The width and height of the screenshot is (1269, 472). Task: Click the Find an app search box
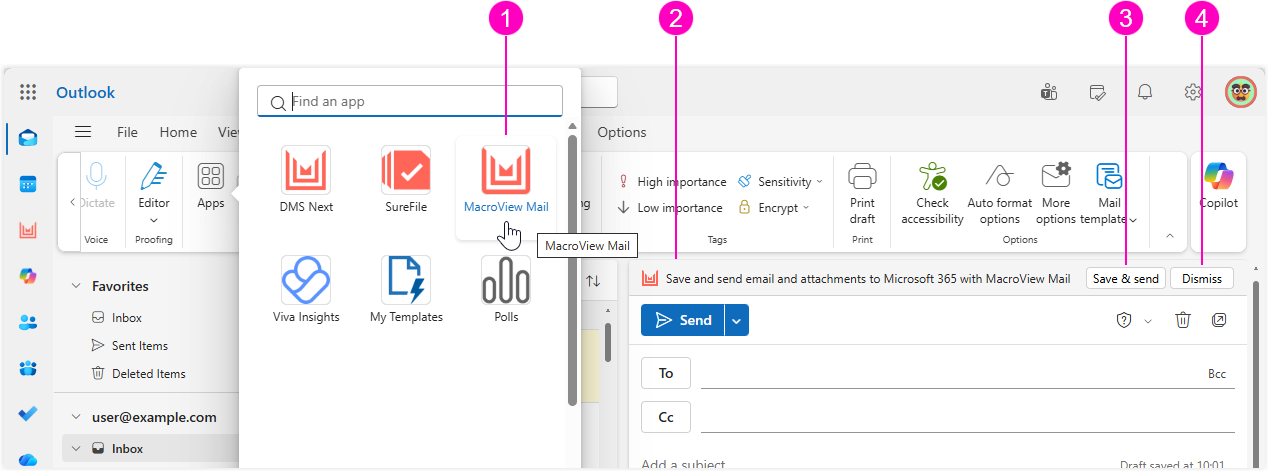[410, 101]
